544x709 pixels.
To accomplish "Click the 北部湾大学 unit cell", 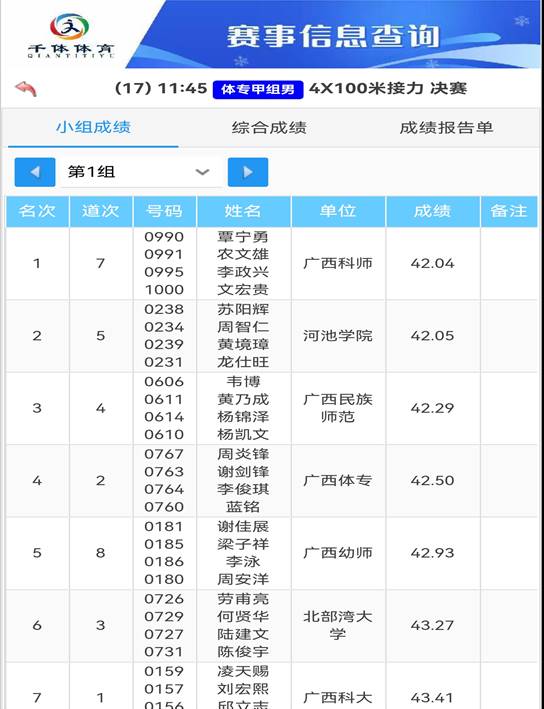I will coord(338,625).
